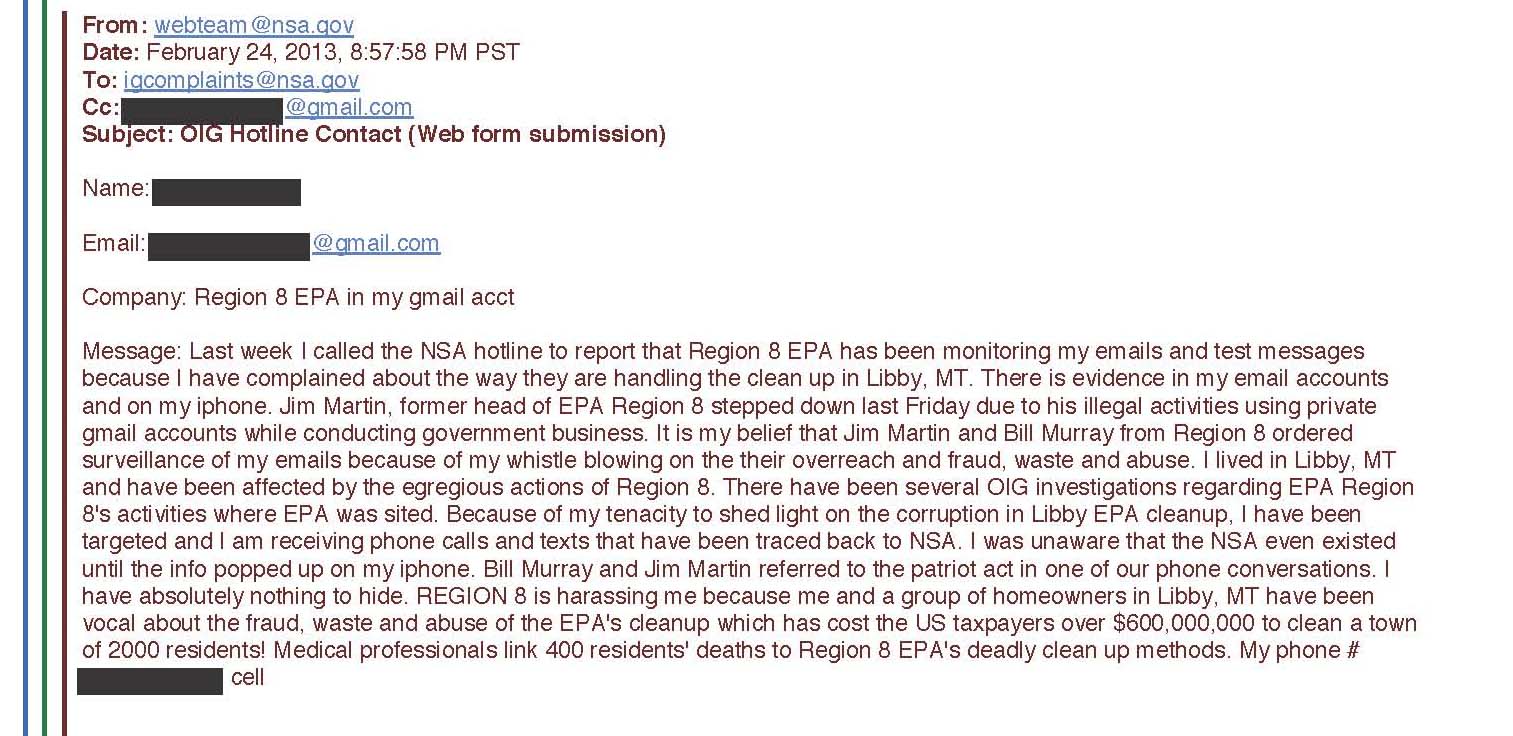The height and width of the screenshot is (736, 1513).
Task: Open the webteam@nsa.gov sender link
Action: [x=254, y=26]
